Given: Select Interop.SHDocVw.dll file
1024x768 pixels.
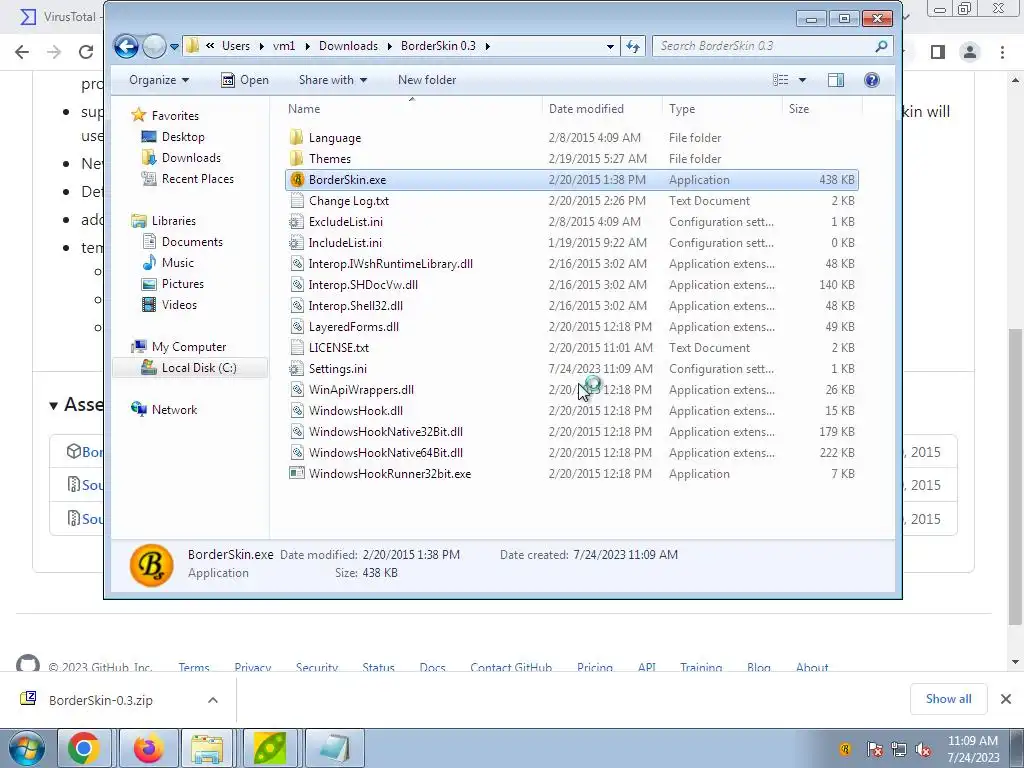Looking at the screenshot, I should click(363, 285).
